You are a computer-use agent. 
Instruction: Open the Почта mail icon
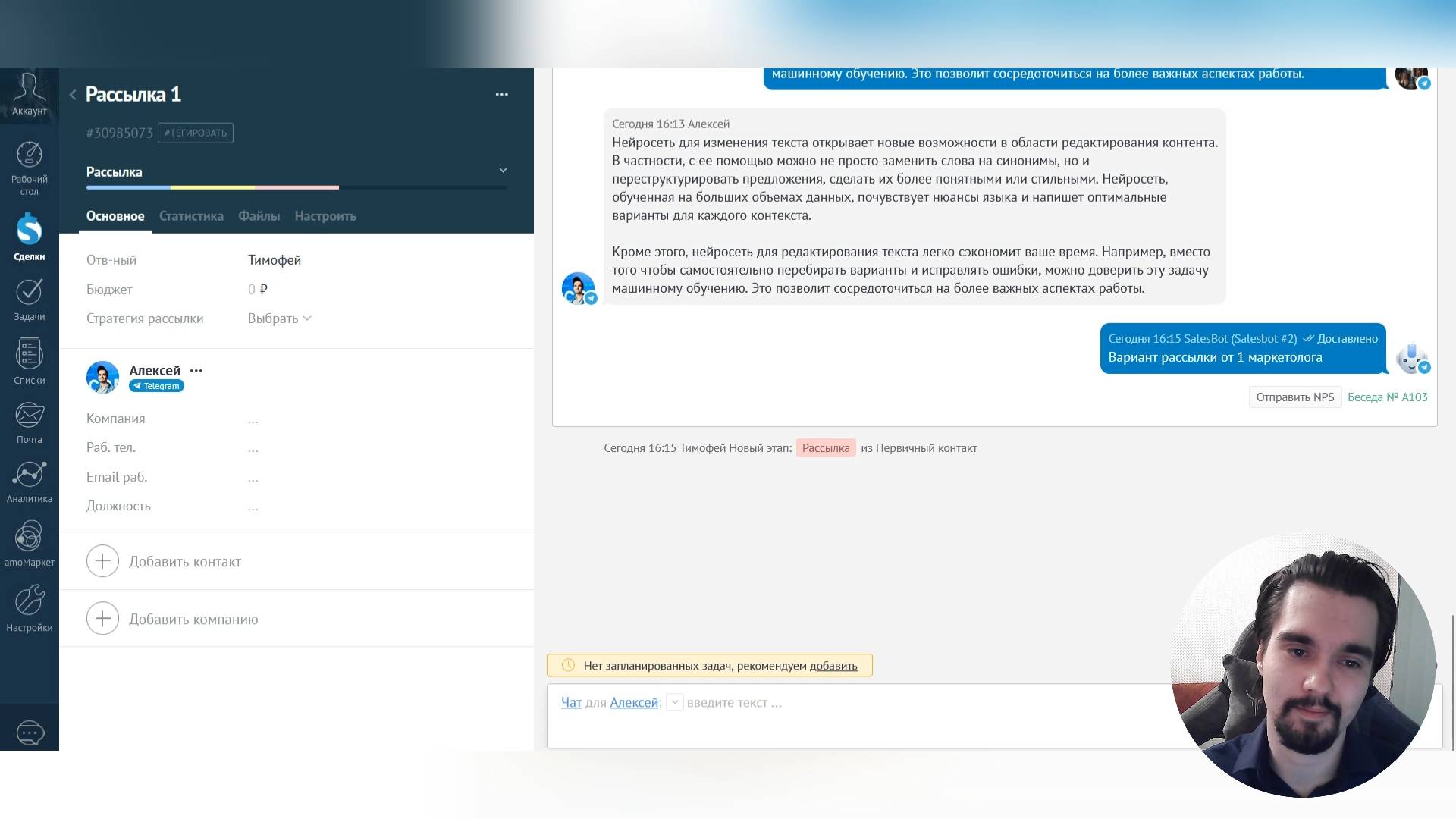click(x=29, y=416)
